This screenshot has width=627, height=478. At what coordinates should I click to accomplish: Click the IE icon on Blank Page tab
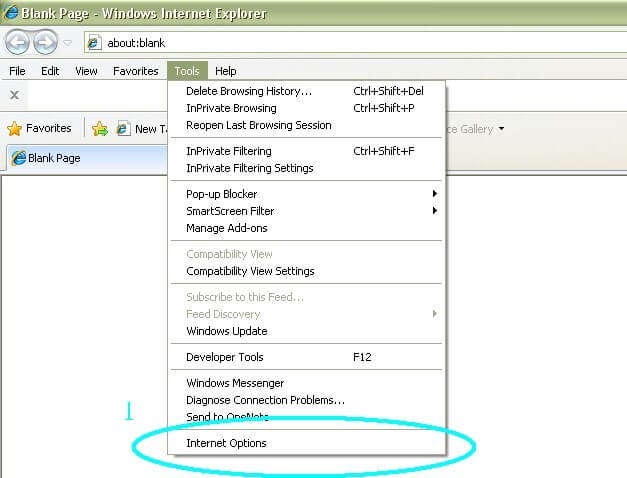click(x=18, y=158)
